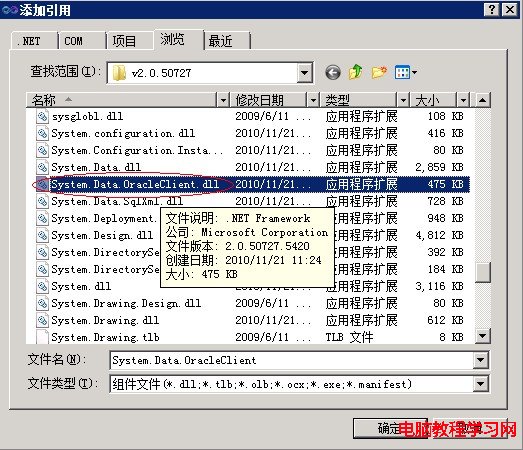Select System.Design.dll file name
This screenshot has height=450, width=523.
pyautogui.click(x=102, y=235)
